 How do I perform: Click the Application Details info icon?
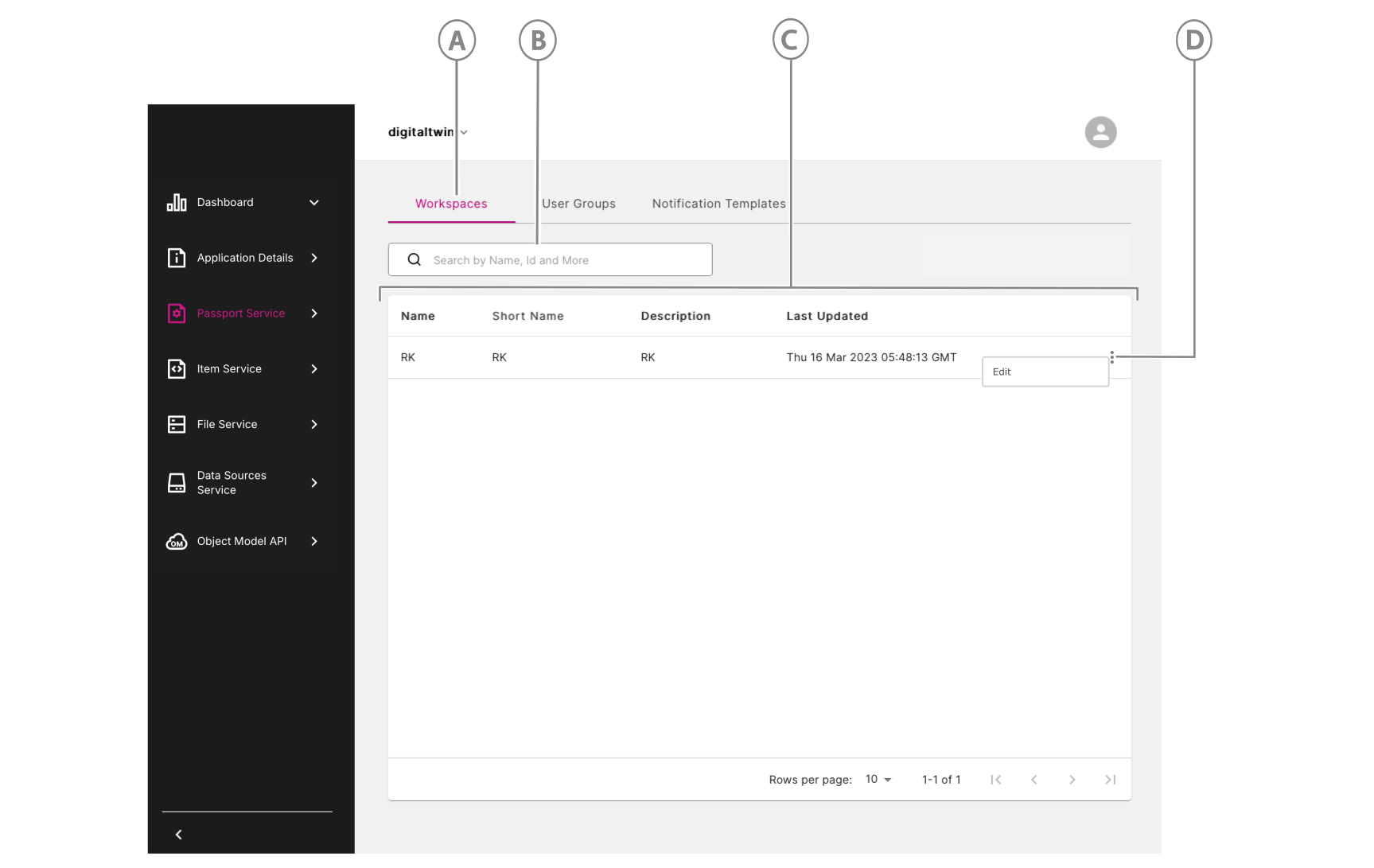[x=177, y=258]
